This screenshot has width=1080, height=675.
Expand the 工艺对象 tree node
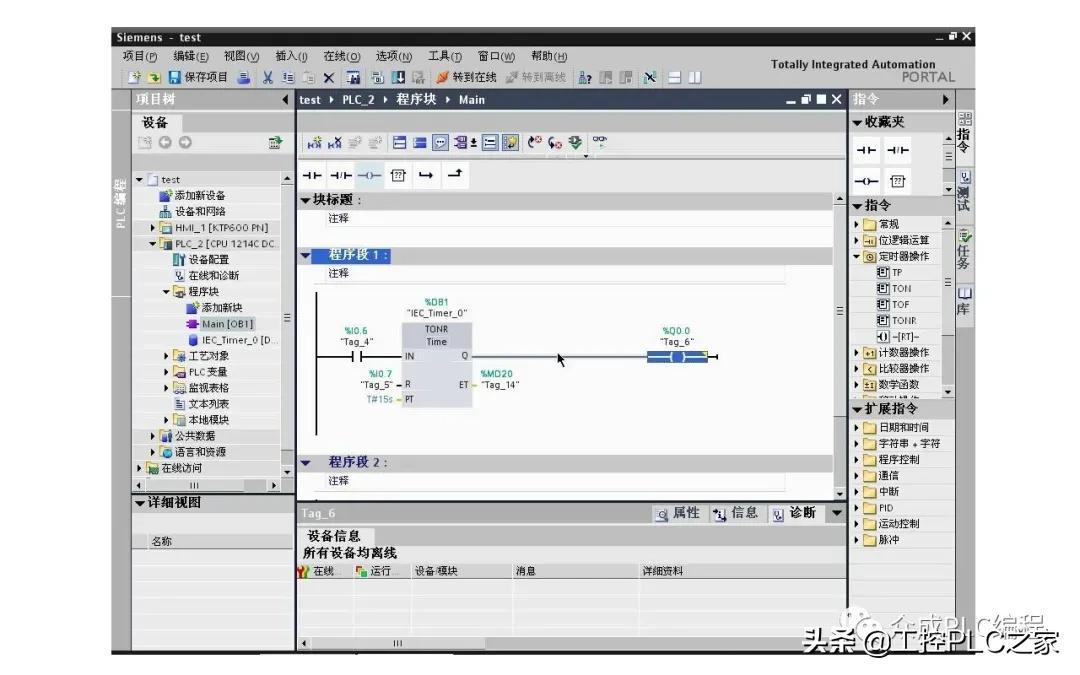pyautogui.click(x=166, y=356)
